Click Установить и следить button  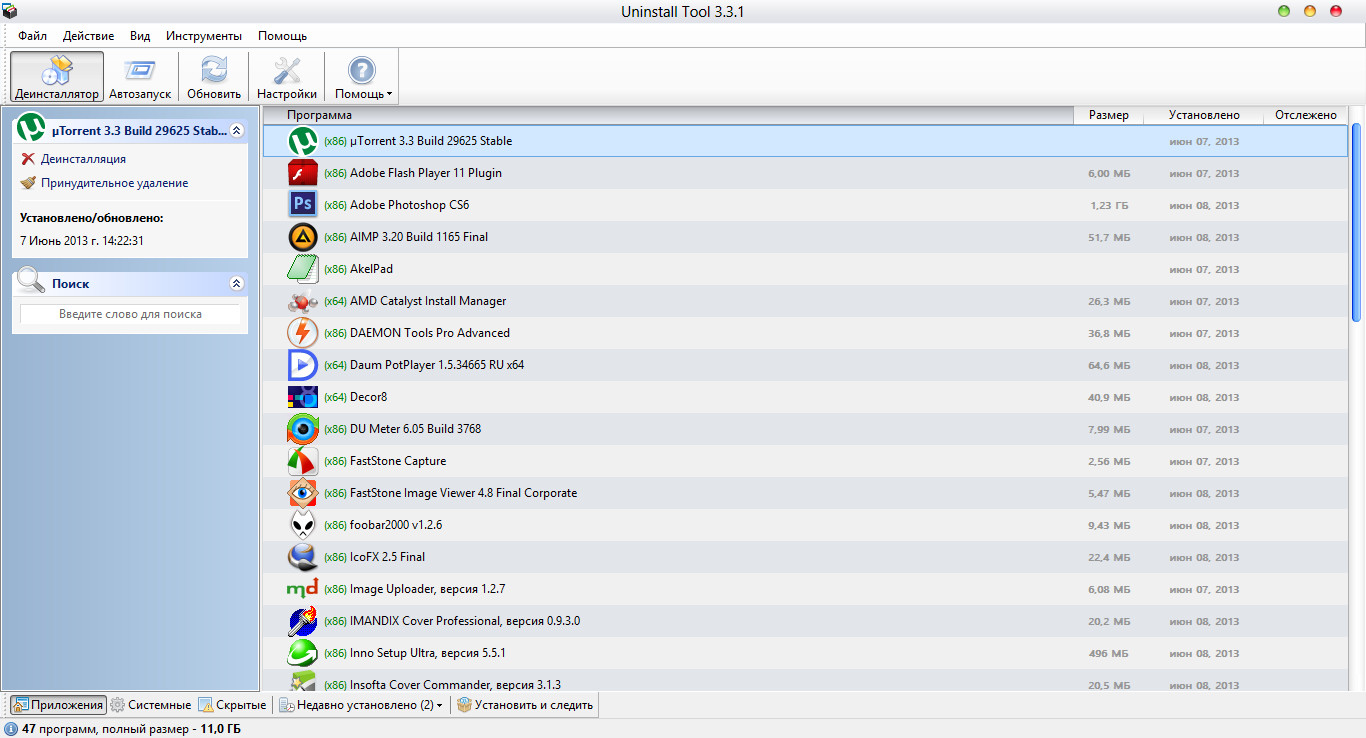click(525, 705)
